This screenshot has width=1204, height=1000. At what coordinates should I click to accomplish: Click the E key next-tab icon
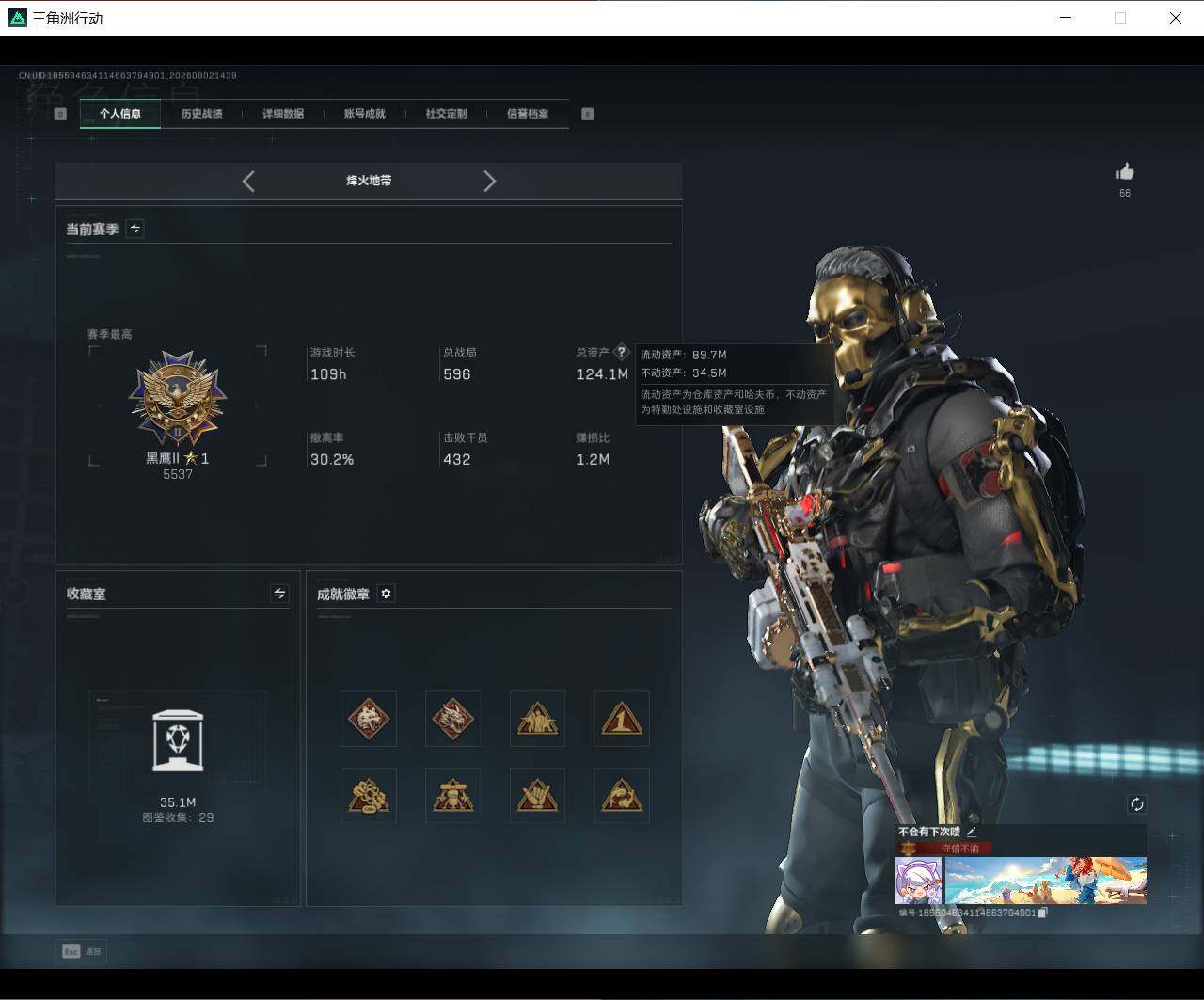click(588, 114)
